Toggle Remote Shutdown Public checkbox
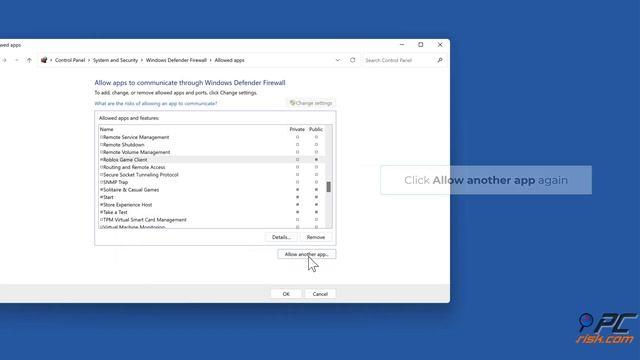 [316, 144]
